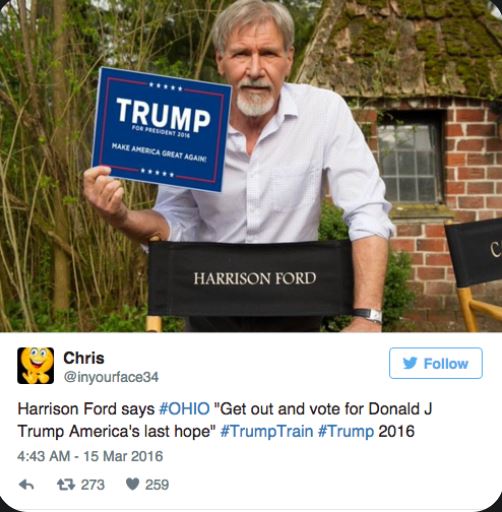Image resolution: width=502 pixels, height=512 pixels.
Task: Click the tweet text body
Action: coord(225,420)
